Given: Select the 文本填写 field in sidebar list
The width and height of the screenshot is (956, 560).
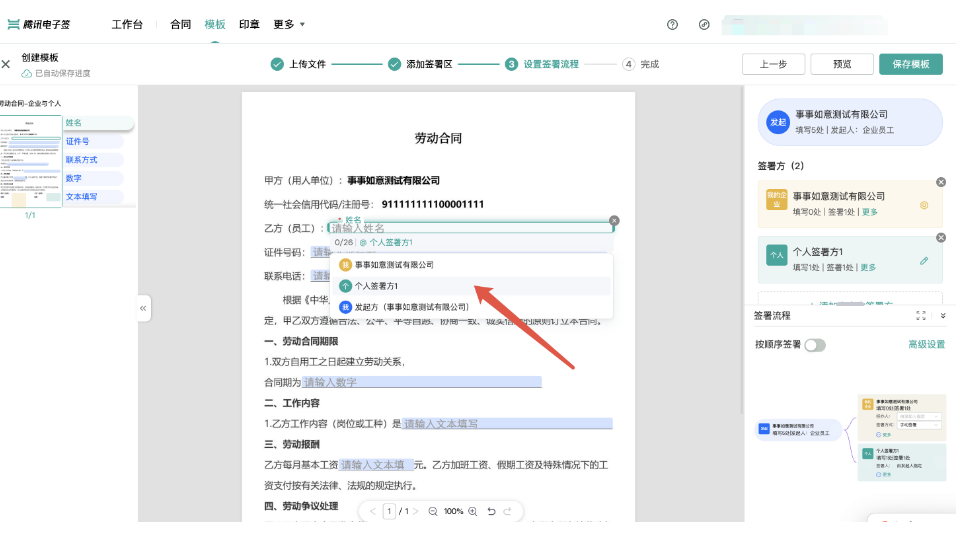Looking at the screenshot, I should (x=94, y=196).
